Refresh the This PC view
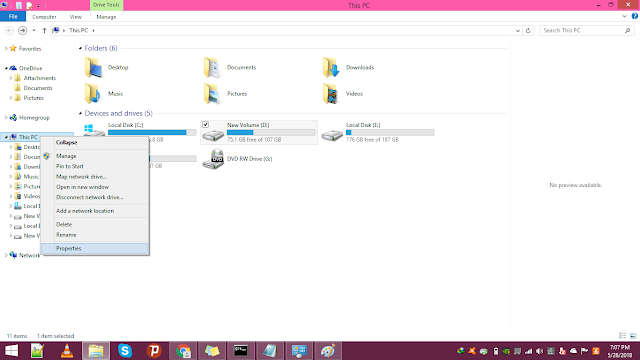This screenshot has height=360, width=640. [x=528, y=31]
